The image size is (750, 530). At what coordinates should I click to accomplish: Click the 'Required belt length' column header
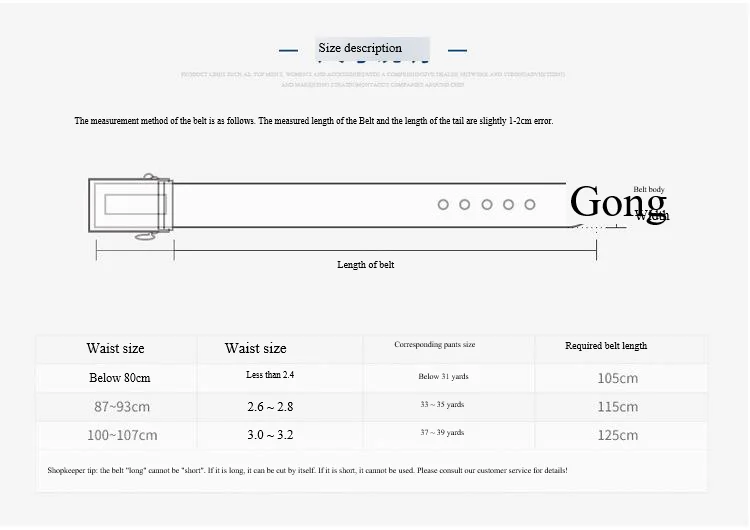(606, 346)
